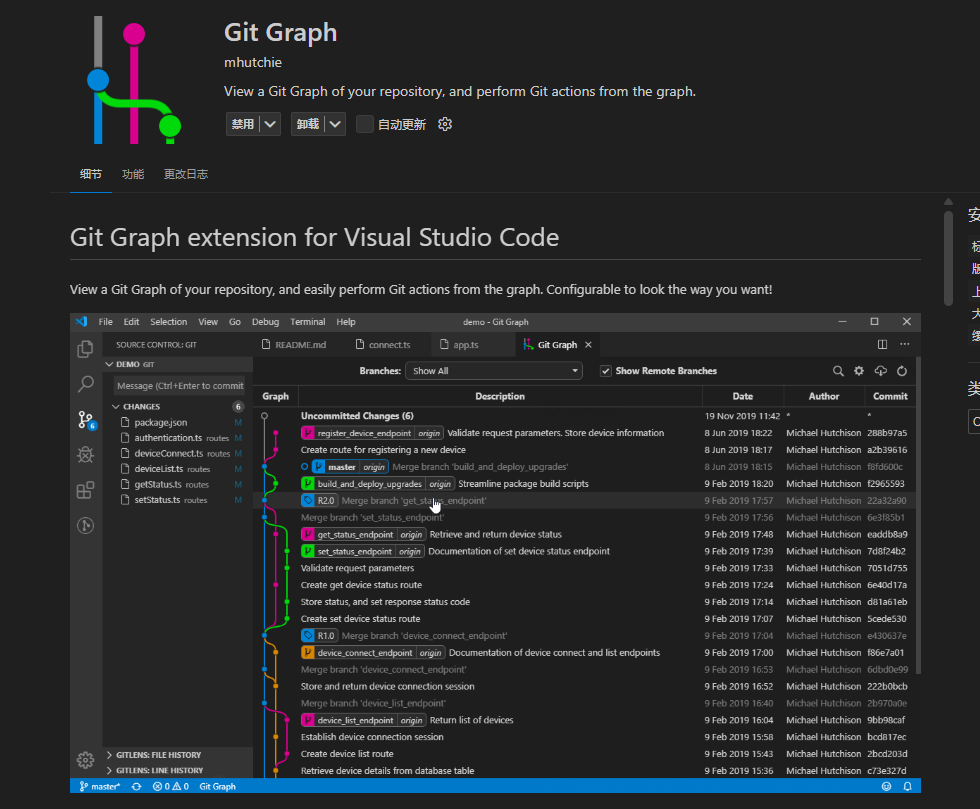Click the register_device_endpoint branch label
The image size is (980, 809).
pyautogui.click(x=372, y=433)
